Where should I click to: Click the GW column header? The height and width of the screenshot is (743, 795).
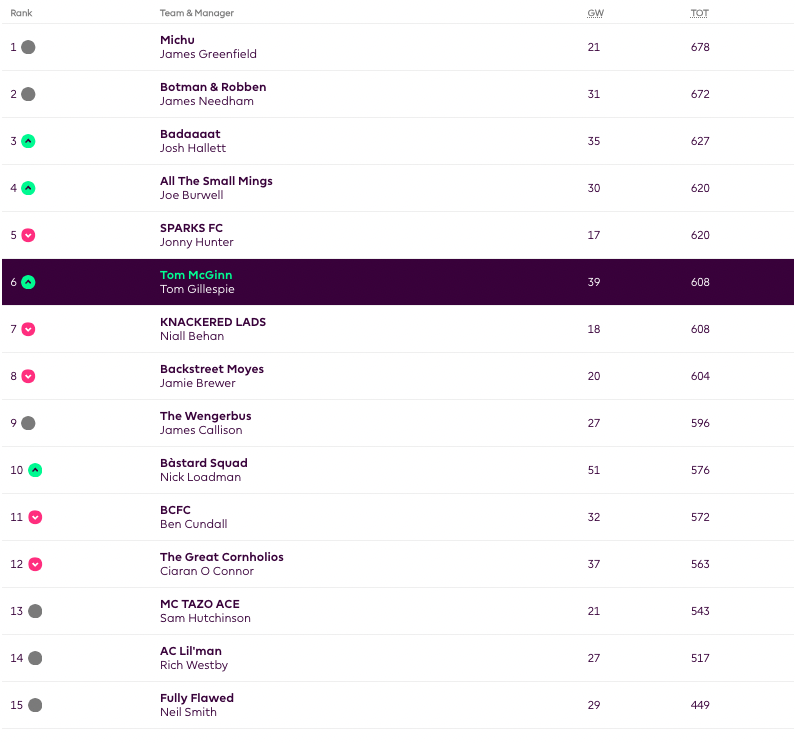tap(594, 13)
